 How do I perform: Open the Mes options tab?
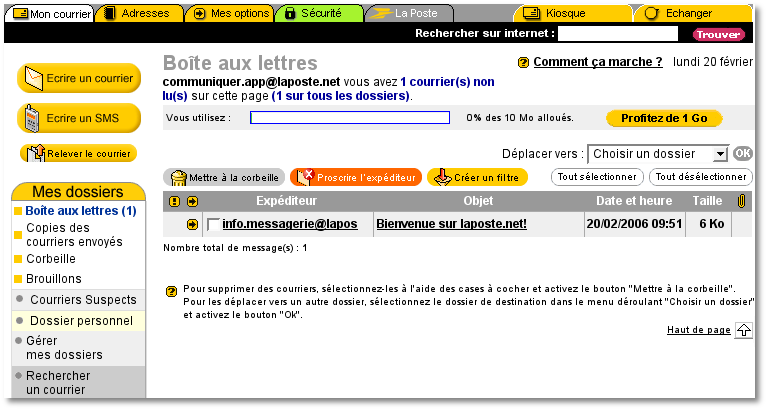pos(230,13)
